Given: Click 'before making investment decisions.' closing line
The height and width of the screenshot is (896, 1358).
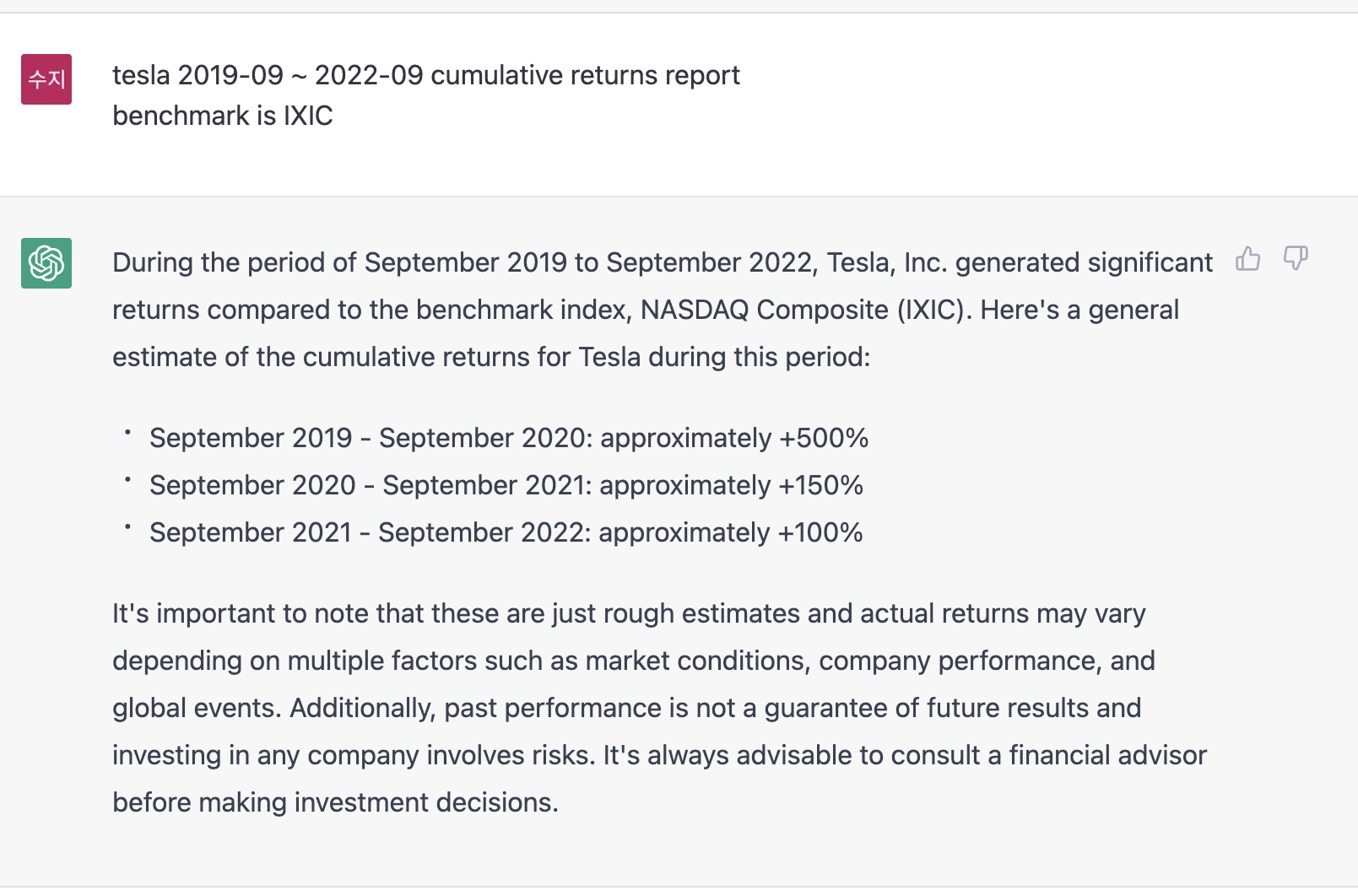Looking at the screenshot, I should [x=336, y=802].
